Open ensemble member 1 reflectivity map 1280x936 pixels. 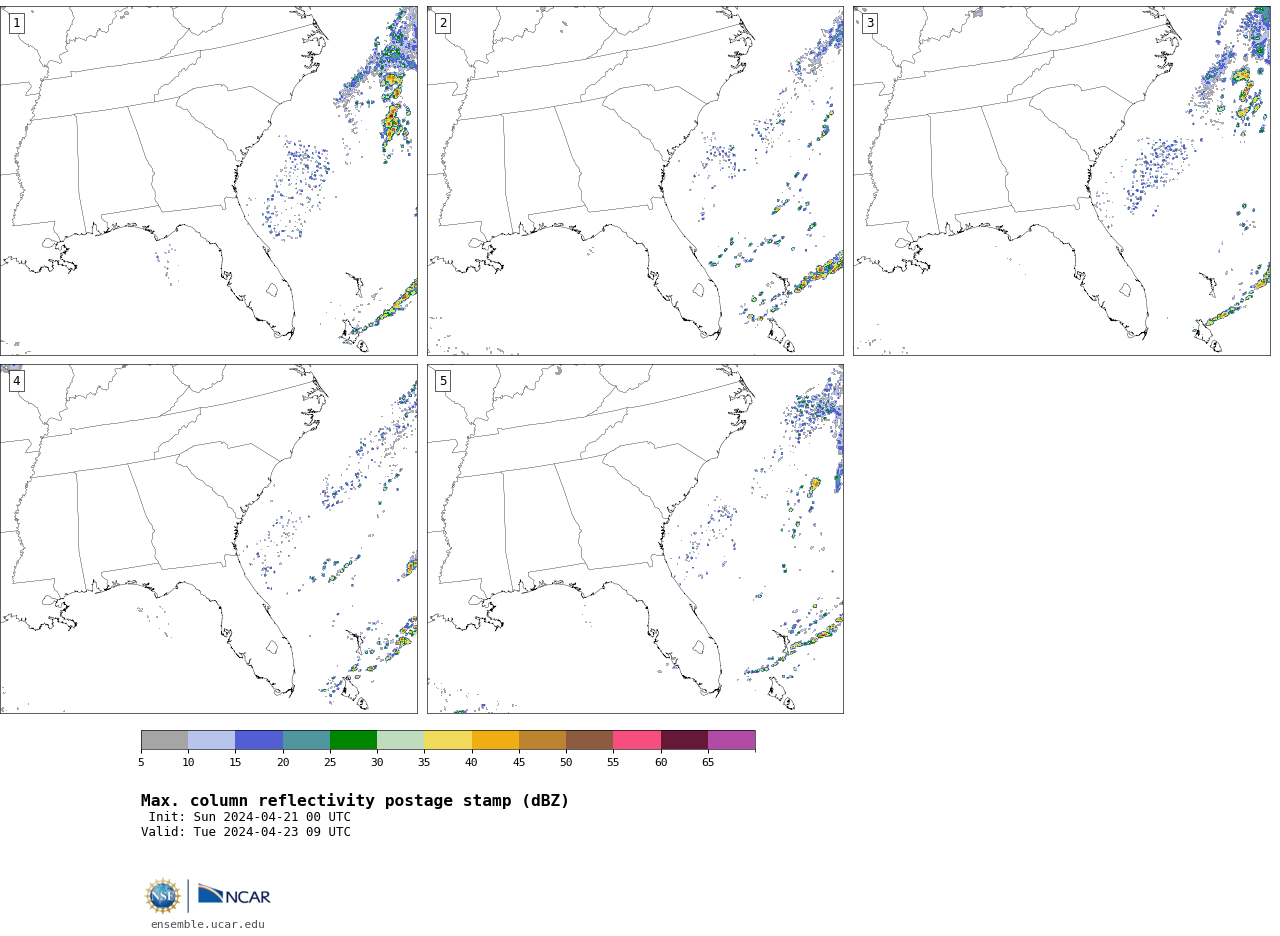pos(209,181)
